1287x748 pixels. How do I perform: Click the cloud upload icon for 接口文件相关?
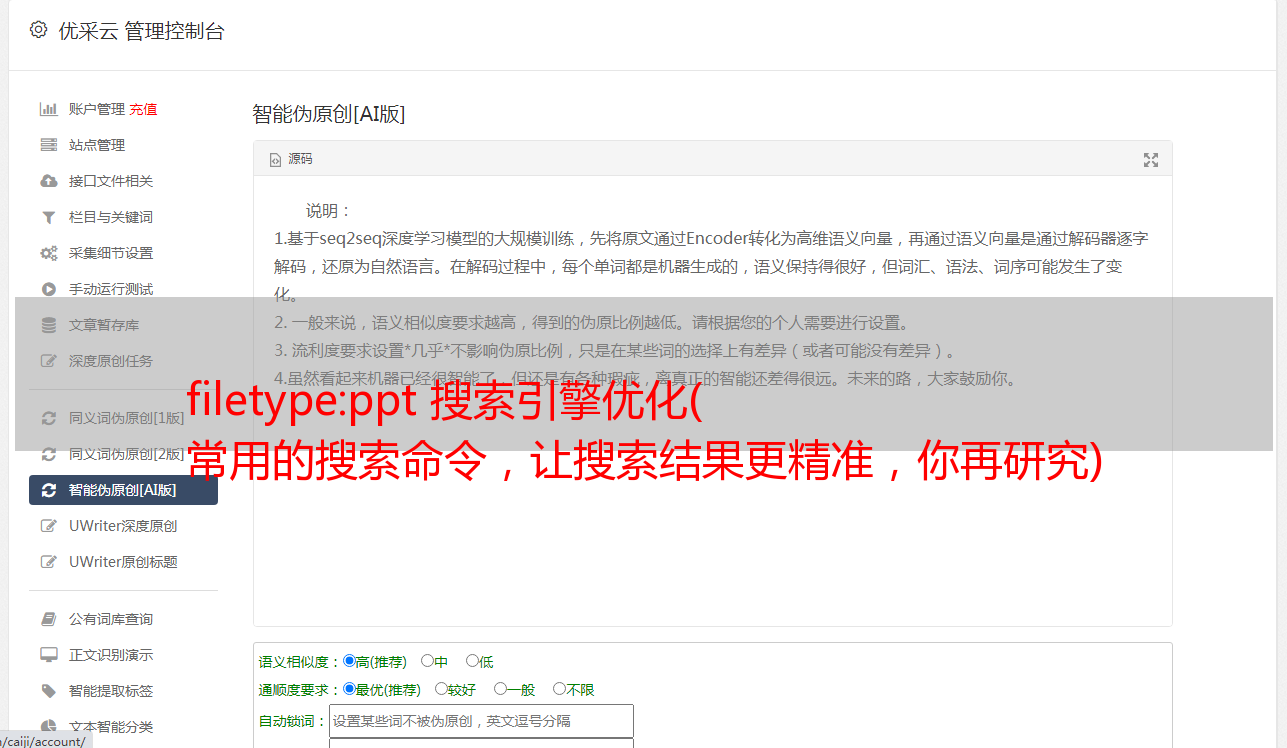tap(48, 181)
